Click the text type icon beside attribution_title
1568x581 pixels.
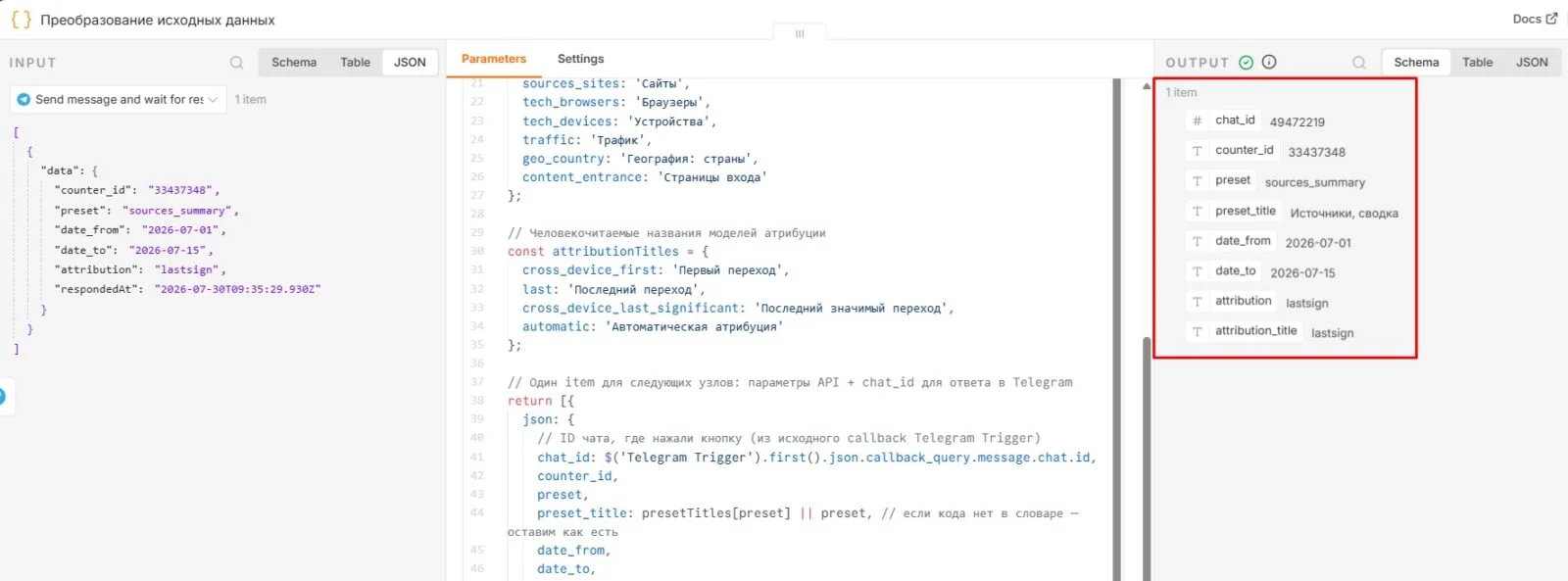(1197, 332)
